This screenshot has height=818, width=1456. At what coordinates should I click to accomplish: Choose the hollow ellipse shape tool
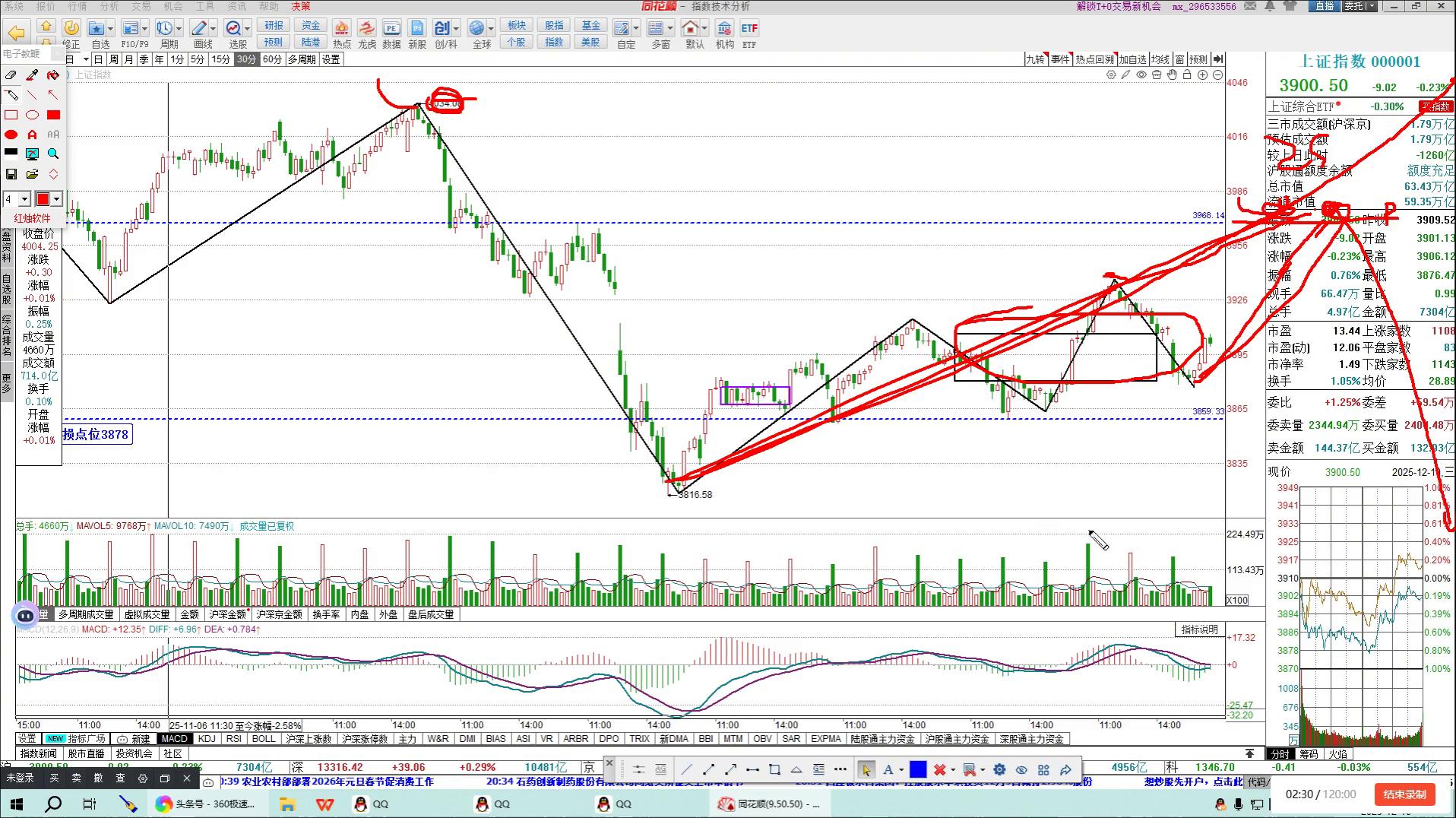coord(32,115)
